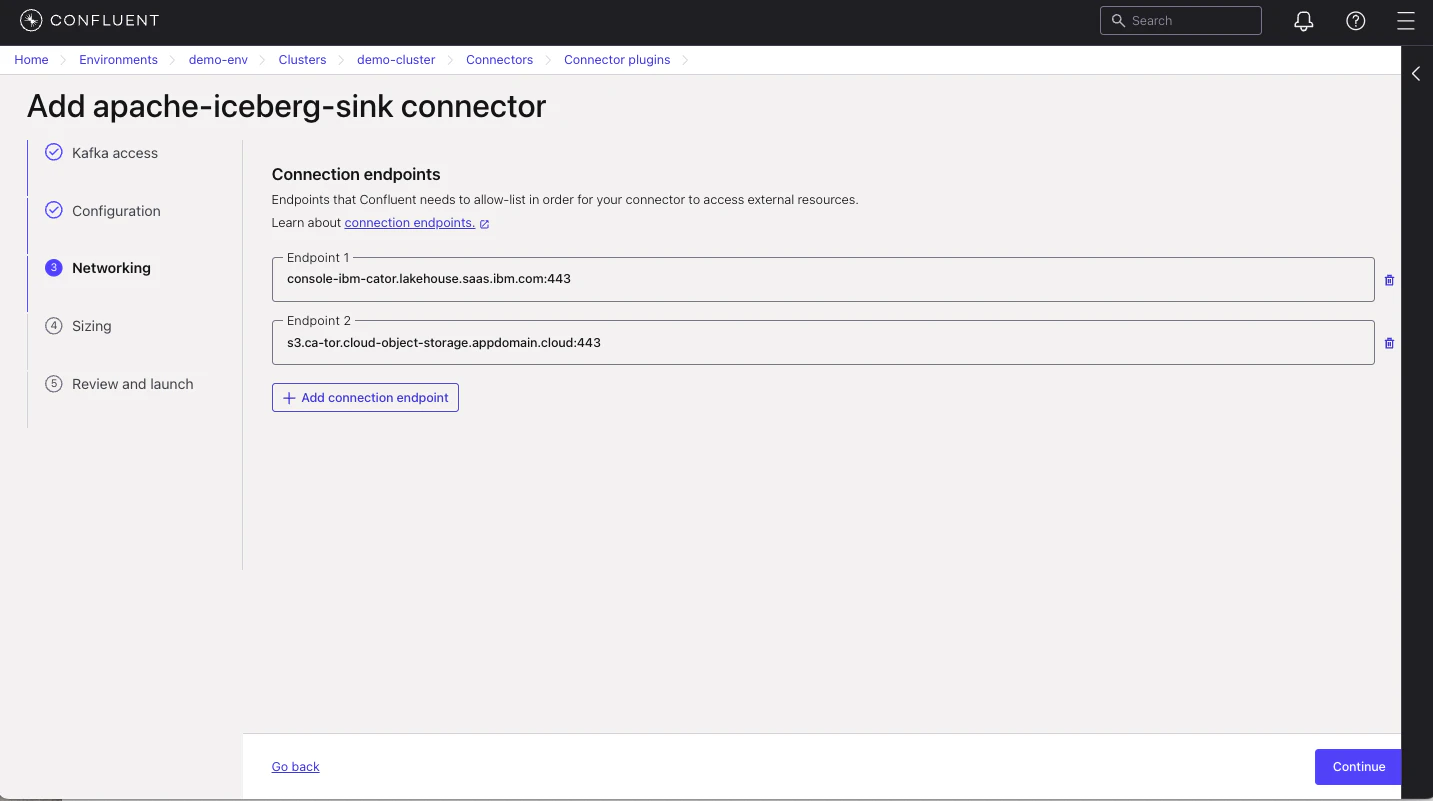Select the Sizing step
The image size is (1433, 801).
pos(92,326)
